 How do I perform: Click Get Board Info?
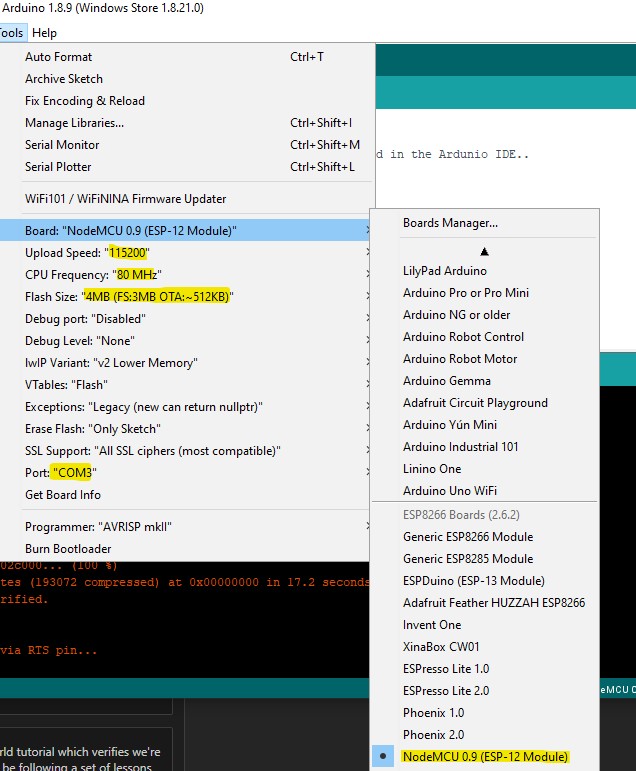point(186,495)
